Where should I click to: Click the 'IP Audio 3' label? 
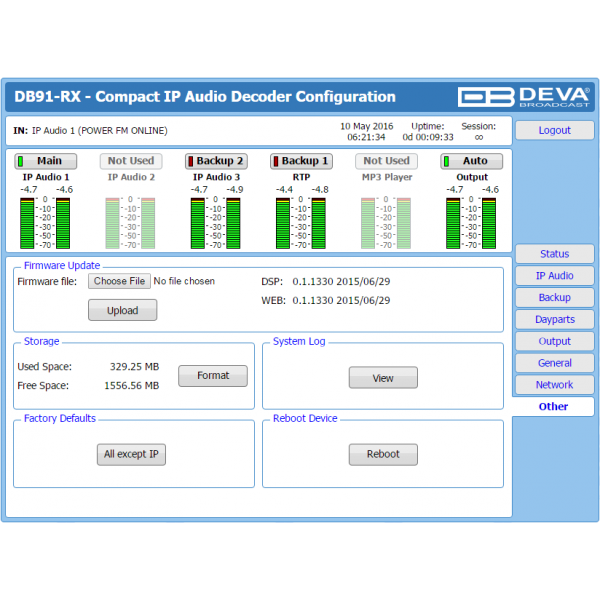(x=216, y=177)
